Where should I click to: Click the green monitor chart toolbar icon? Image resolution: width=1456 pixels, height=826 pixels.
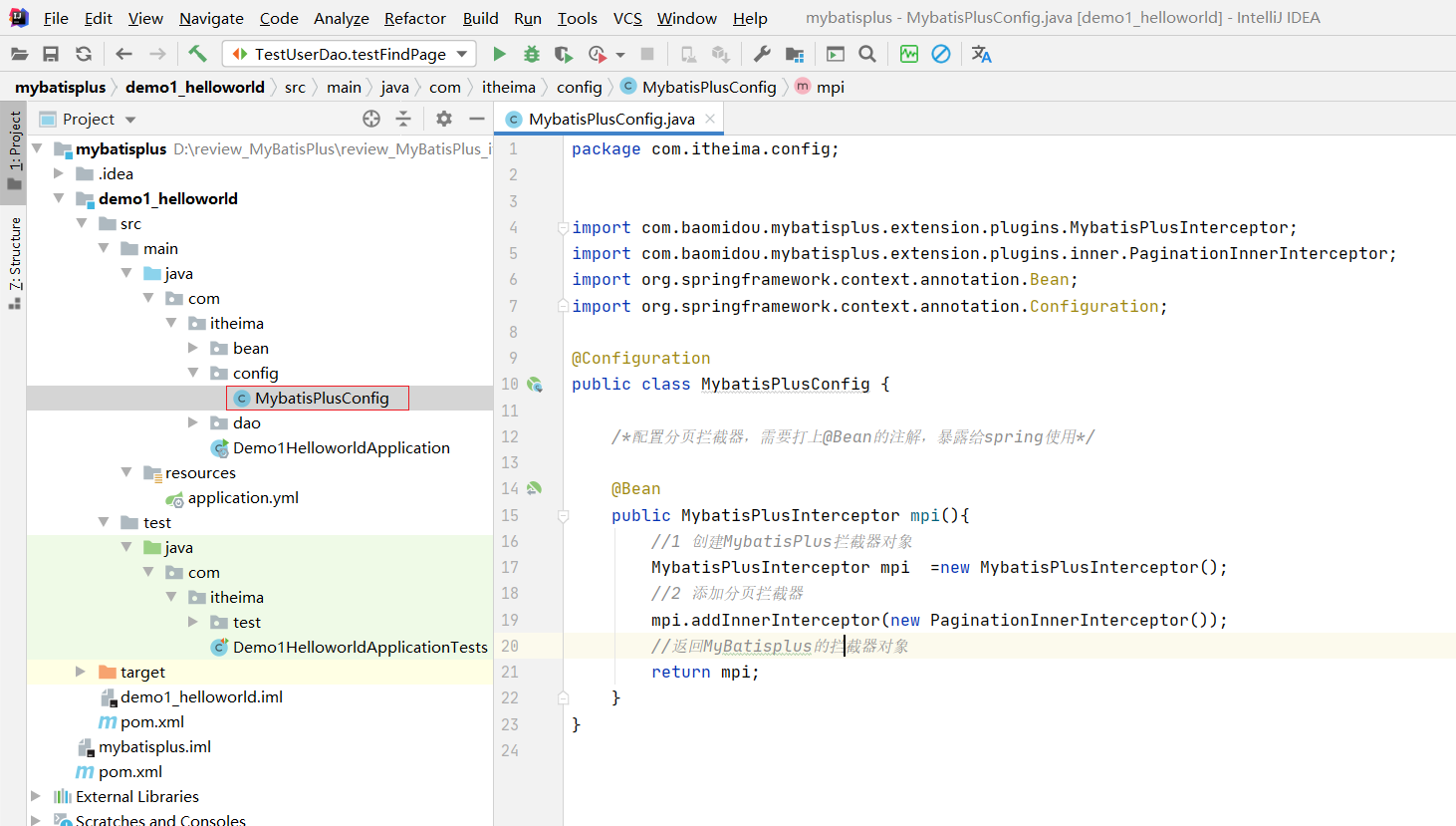click(909, 54)
